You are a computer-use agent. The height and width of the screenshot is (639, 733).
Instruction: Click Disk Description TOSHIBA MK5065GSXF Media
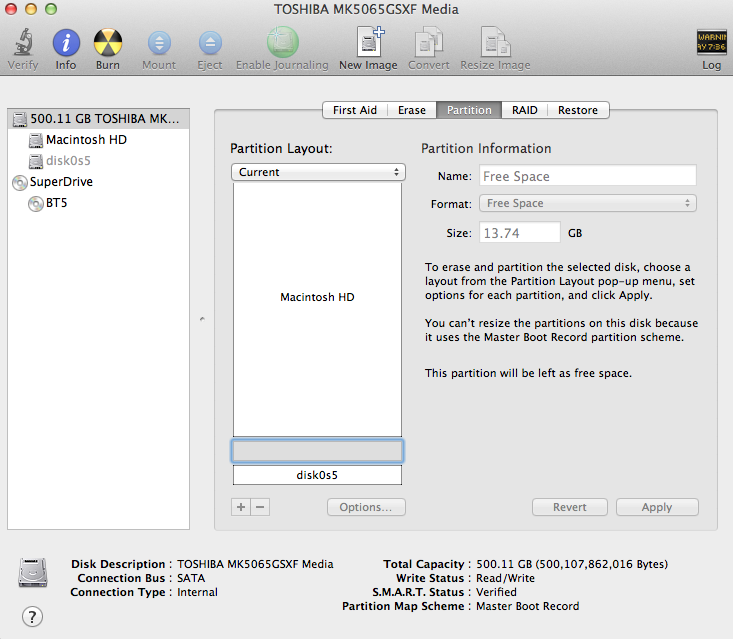(x=255, y=564)
